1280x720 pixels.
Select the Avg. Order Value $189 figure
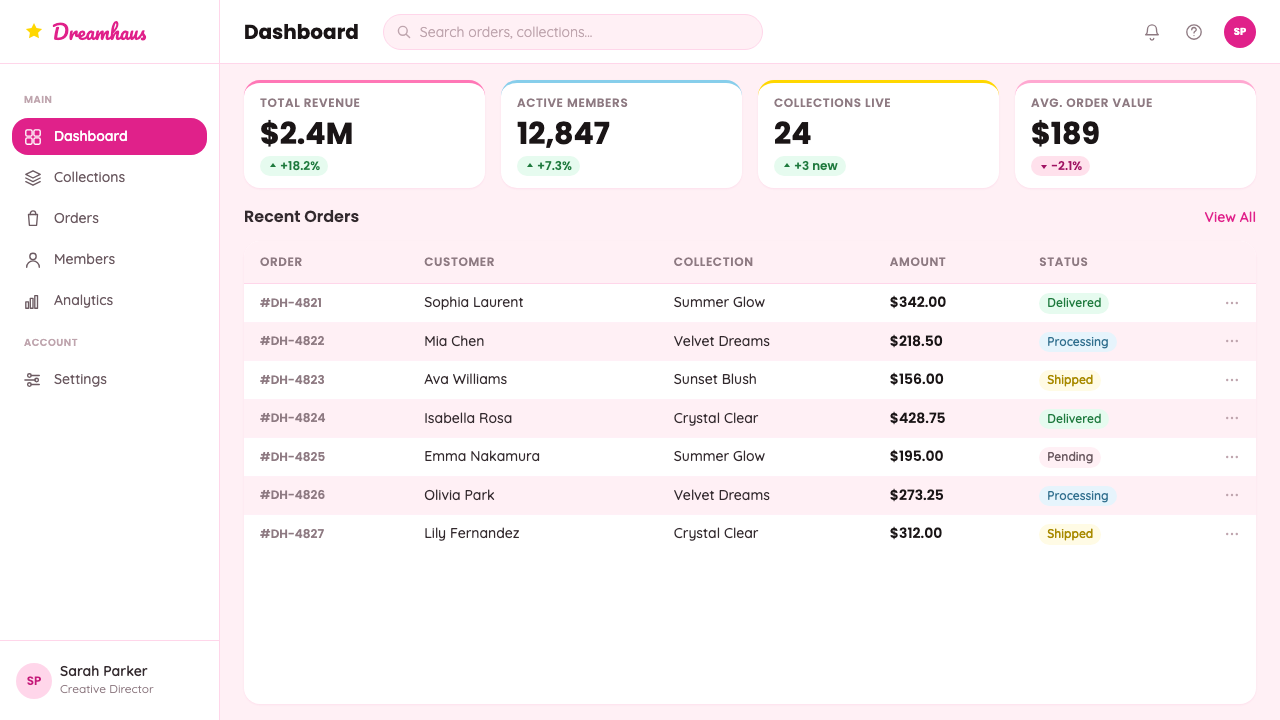pyautogui.click(x=1065, y=133)
